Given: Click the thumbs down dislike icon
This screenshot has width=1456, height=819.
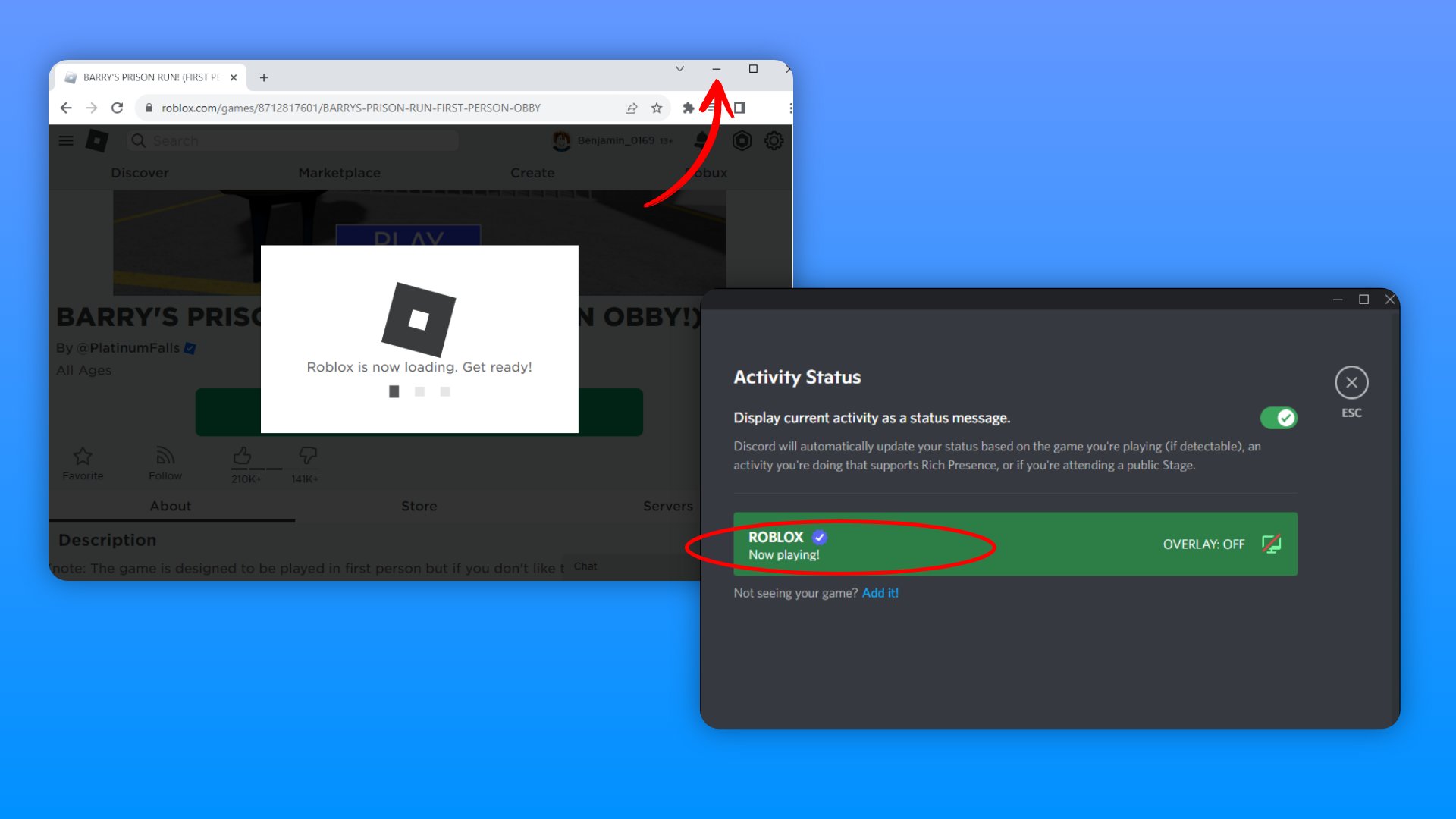Looking at the screenshot, I should coord(307,455).
